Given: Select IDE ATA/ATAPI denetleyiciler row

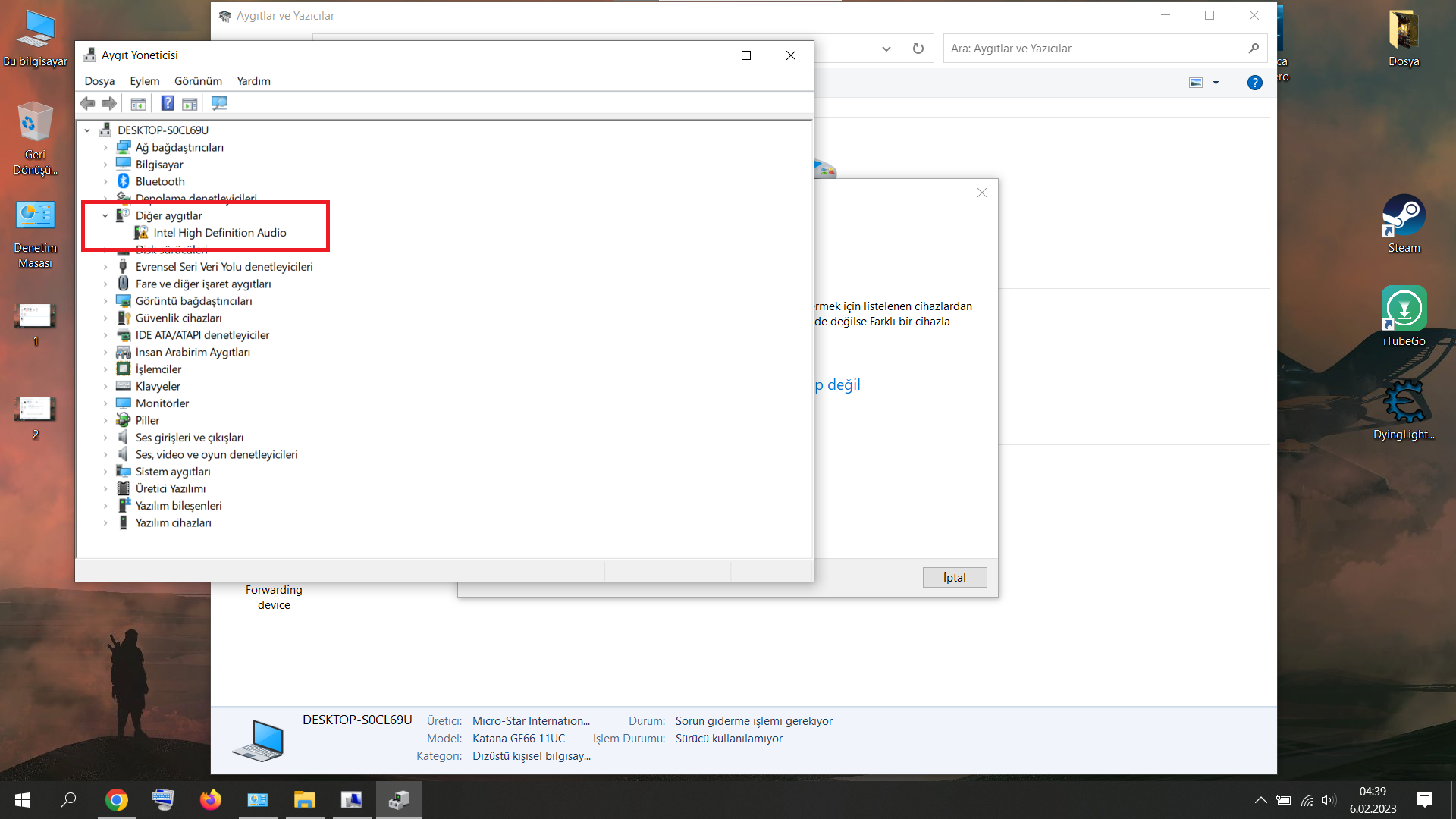Looking at the screenshot, I should (202, 335).
